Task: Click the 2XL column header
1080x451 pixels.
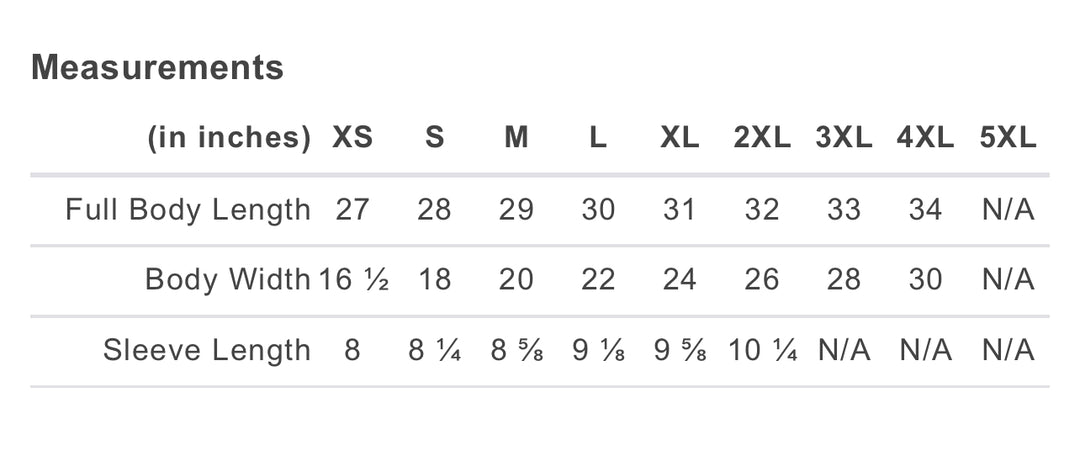Action: pos(762,138)
